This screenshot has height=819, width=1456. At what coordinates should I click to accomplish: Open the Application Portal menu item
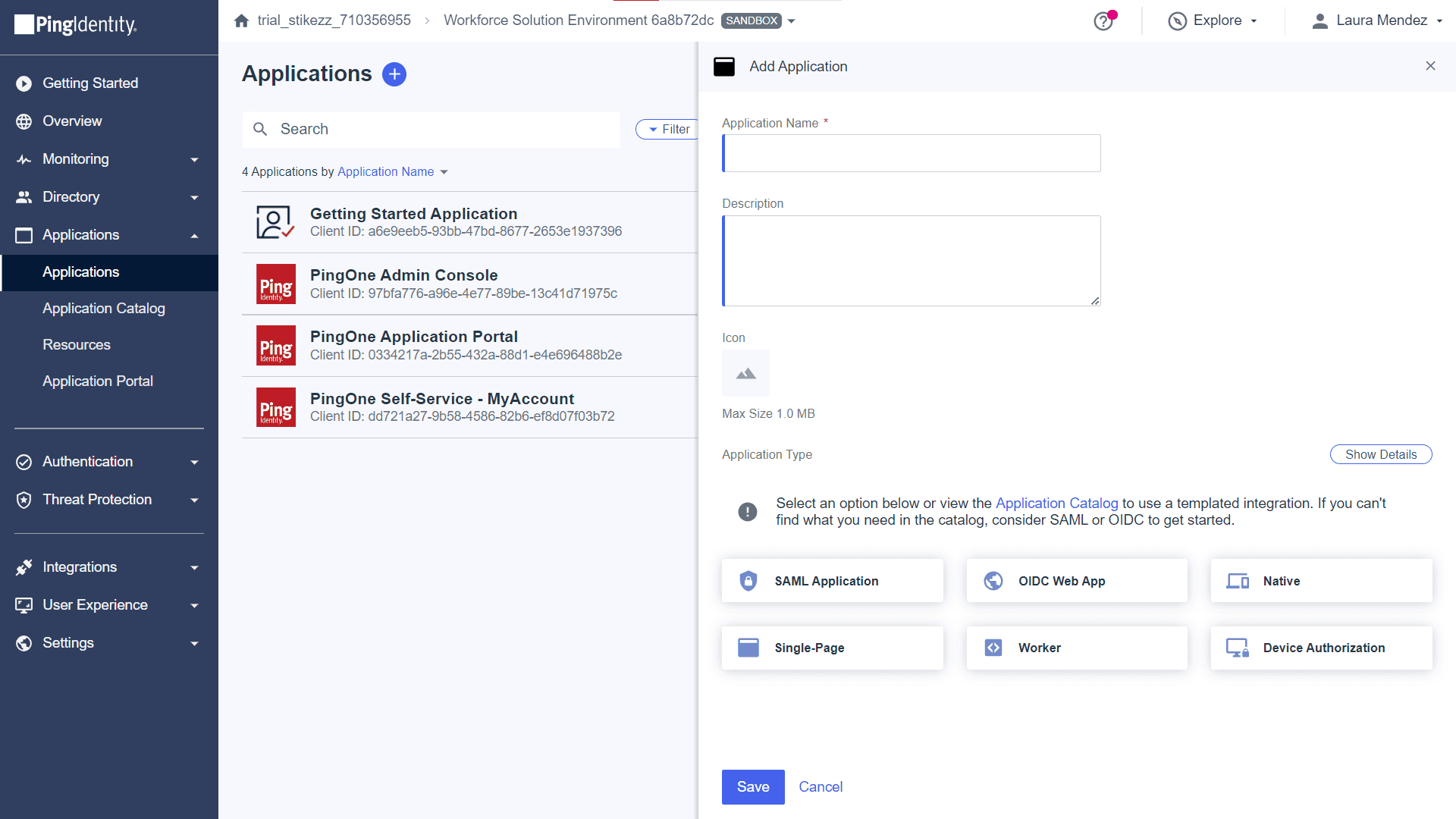[x=96, y=381]
